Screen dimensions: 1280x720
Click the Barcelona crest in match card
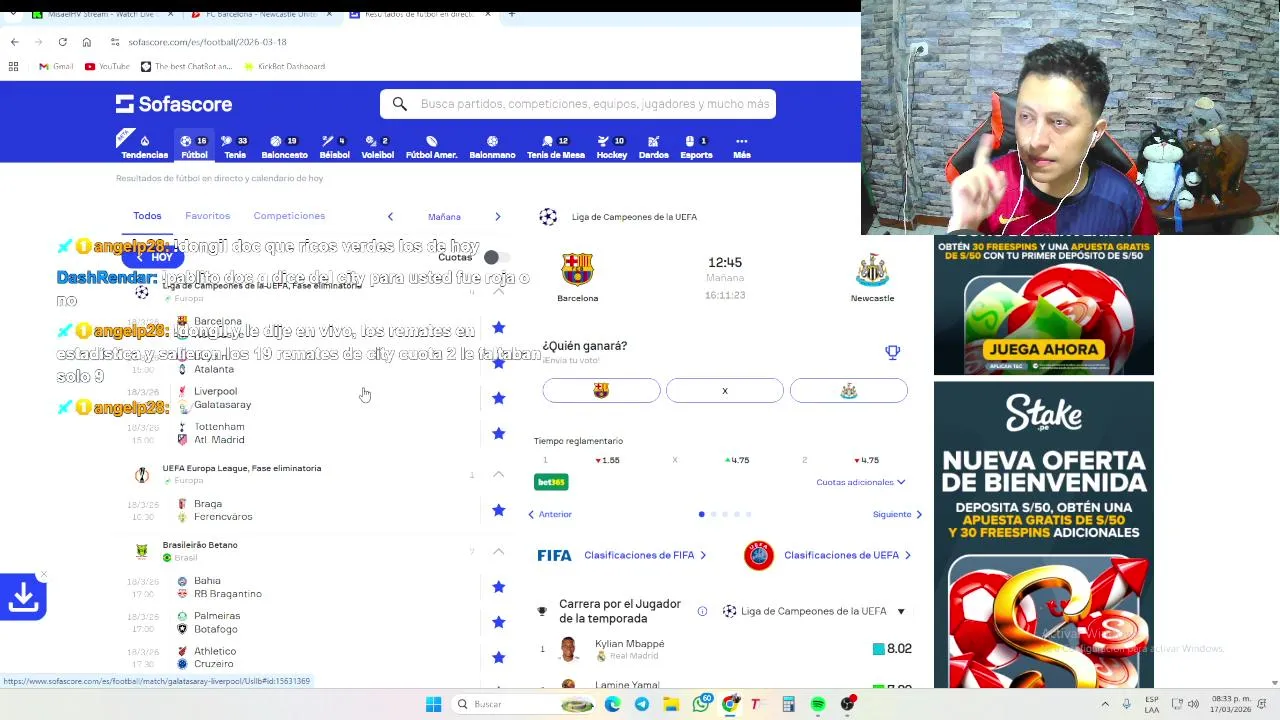coord(577,270)
